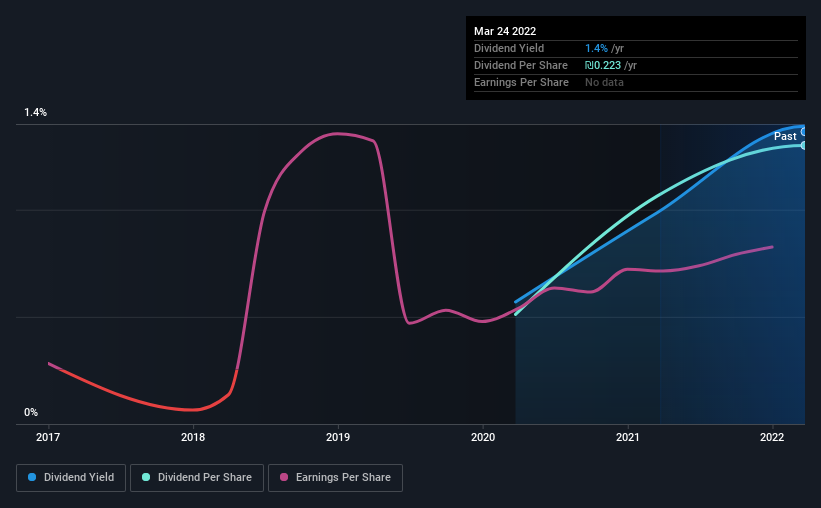Screen dimensions: 821x508
Task: Toggle the Dividend Per Share legend button
Action: click(197, 478)
